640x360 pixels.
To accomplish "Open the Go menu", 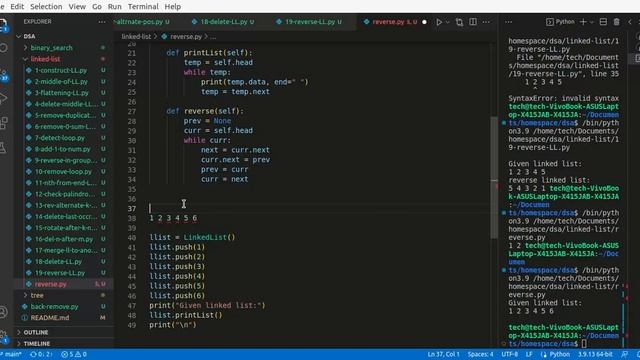I will [x=97, y=7].
